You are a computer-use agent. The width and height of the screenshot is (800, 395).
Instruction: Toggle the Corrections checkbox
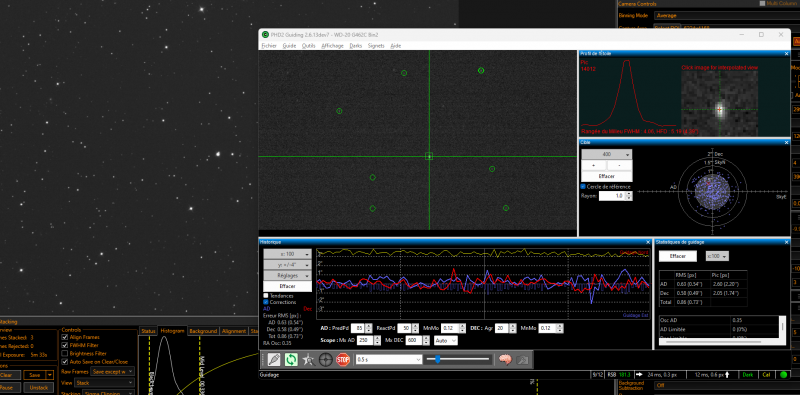click(266, 302)
